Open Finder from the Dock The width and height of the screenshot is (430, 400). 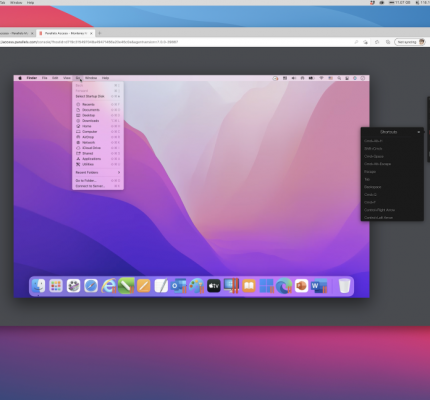38,286
